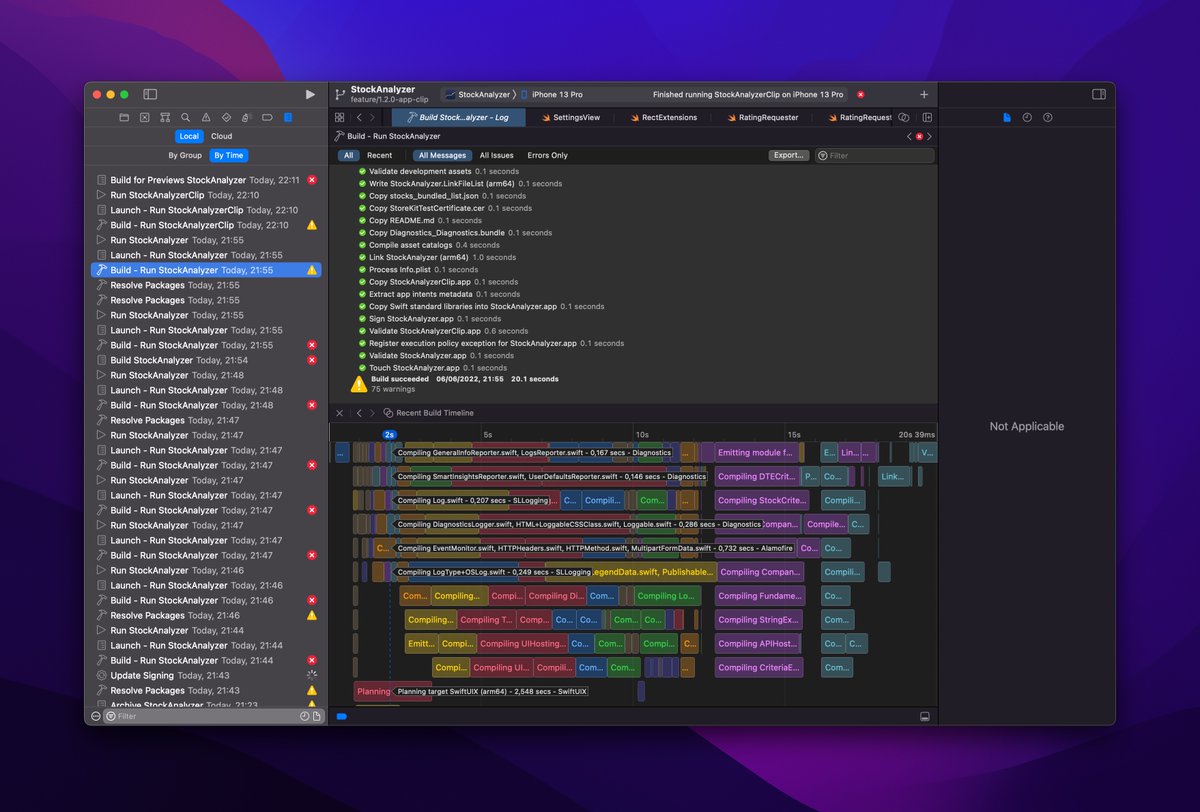
Task: Select Run StockAnalyzerClip Today 22:10 report
Action: pyautogui.click(x=205, y=195)
